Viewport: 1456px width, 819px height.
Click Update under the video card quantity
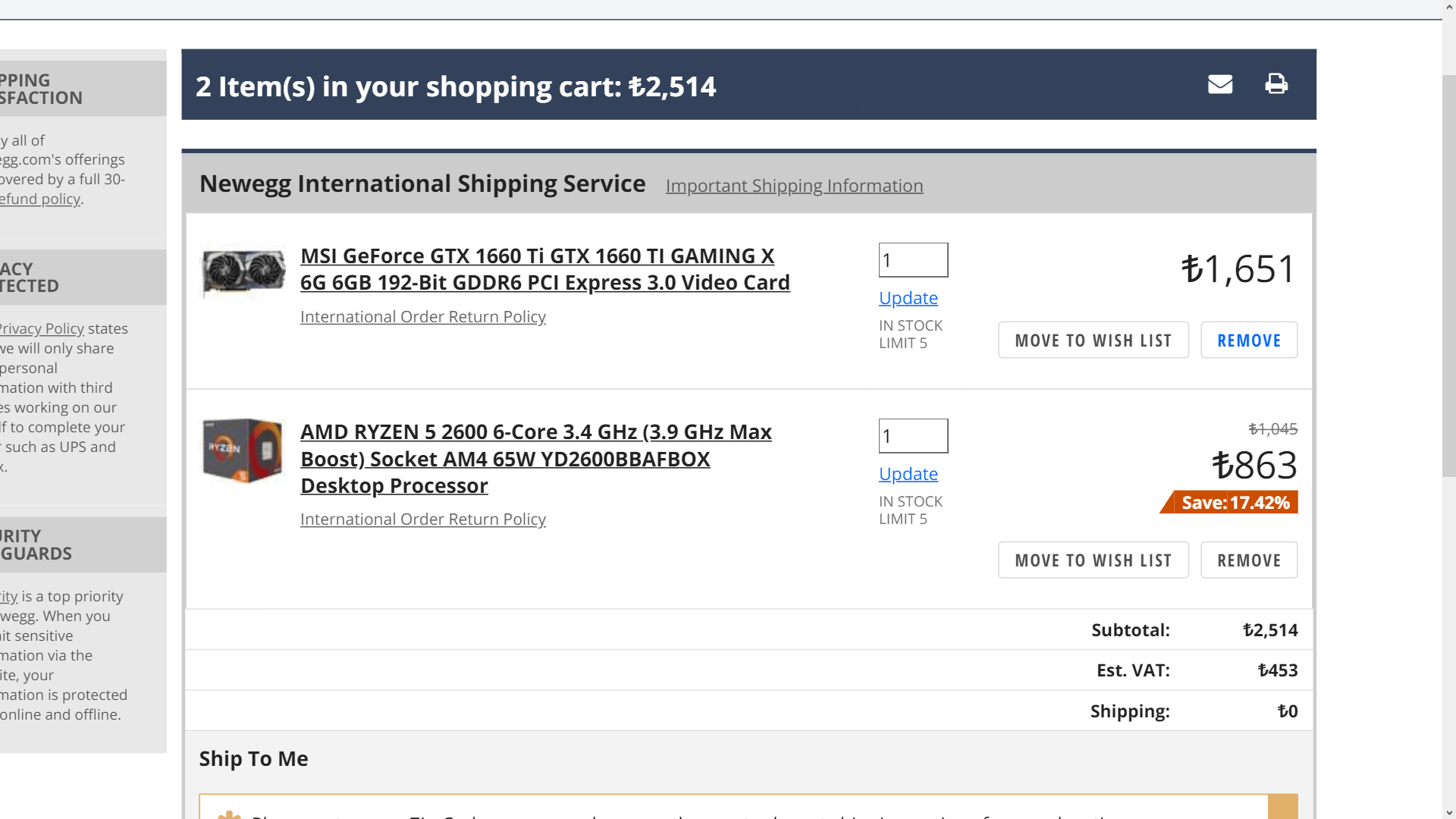coord(908,298)
